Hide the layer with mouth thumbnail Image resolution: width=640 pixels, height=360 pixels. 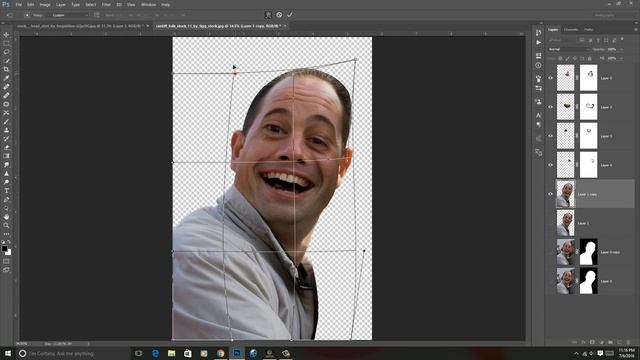click(x=550, y=107)
